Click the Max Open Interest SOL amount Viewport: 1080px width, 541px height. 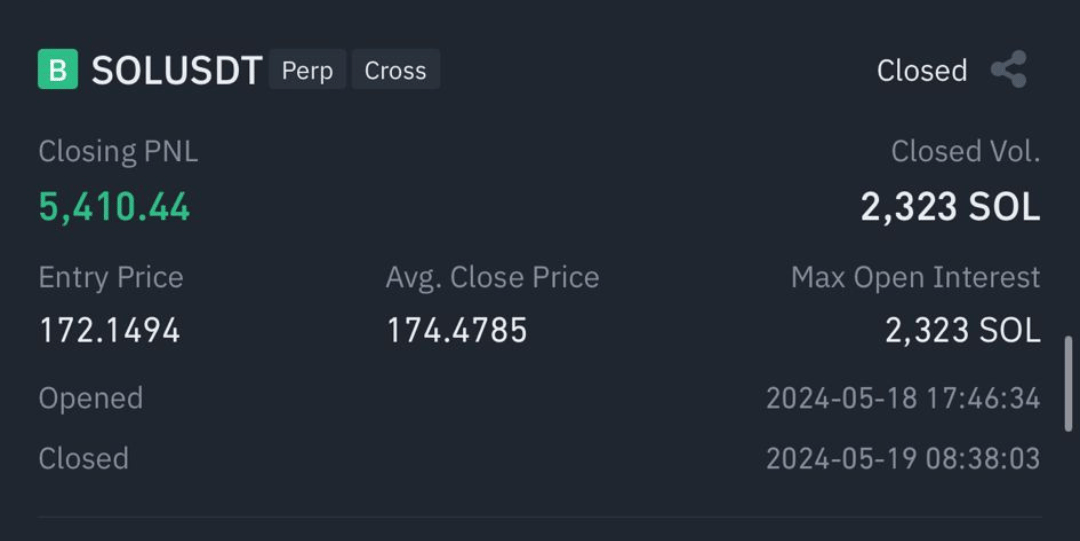pyautogui.click(x=962, y=330)
